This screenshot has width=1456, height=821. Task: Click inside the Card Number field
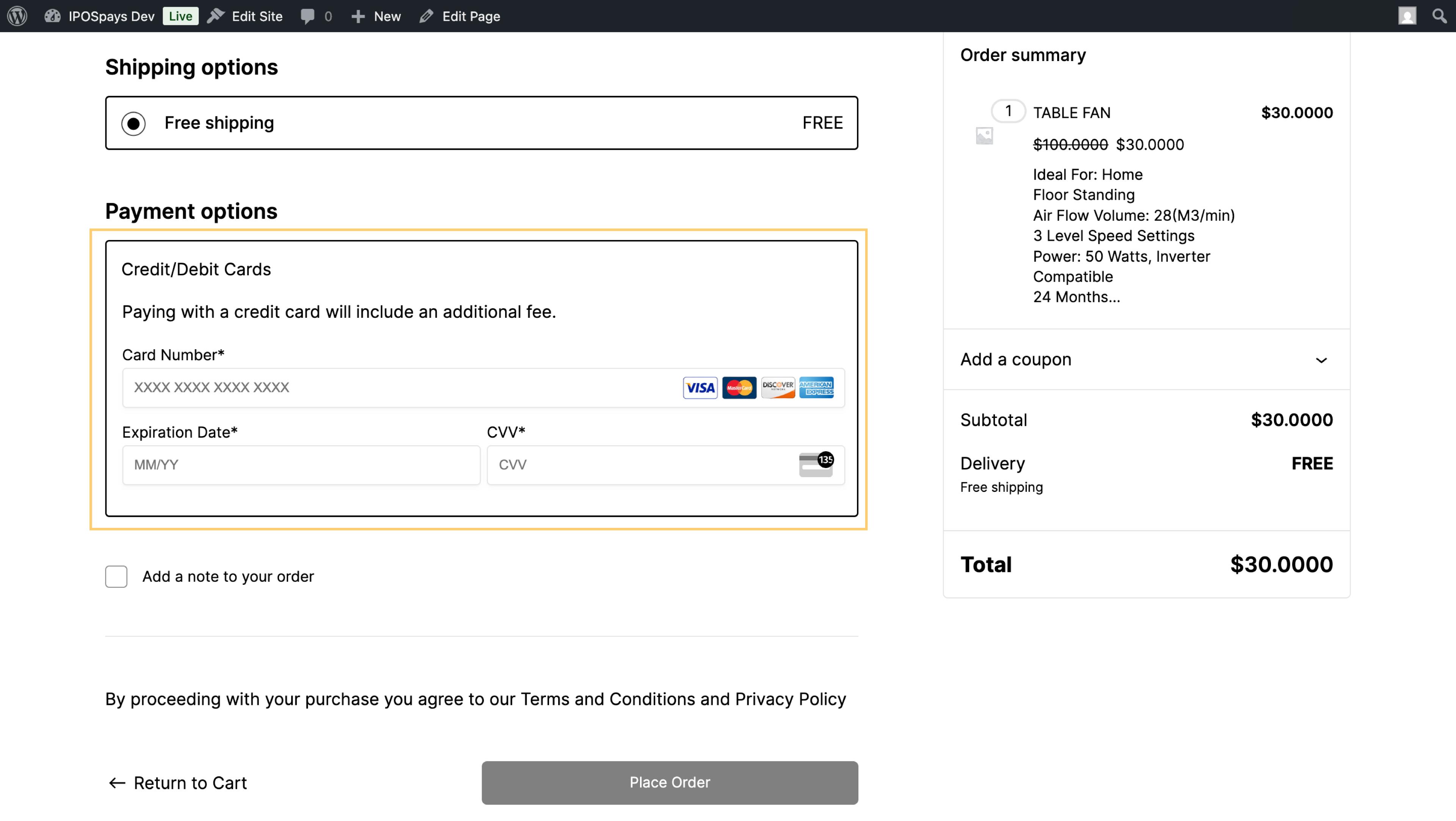tap(395, 387)
